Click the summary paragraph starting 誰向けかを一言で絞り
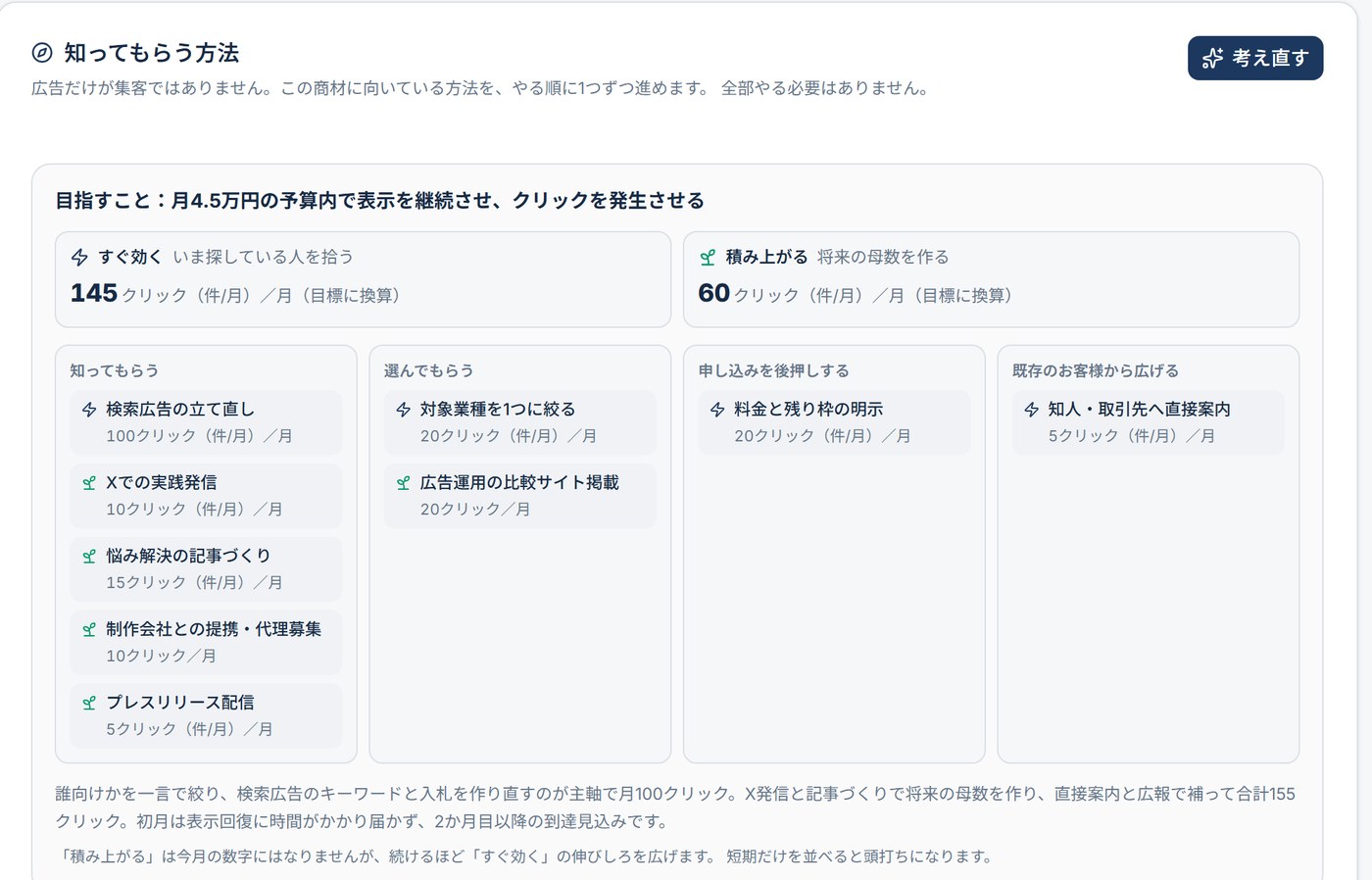 tap(675, 807)
